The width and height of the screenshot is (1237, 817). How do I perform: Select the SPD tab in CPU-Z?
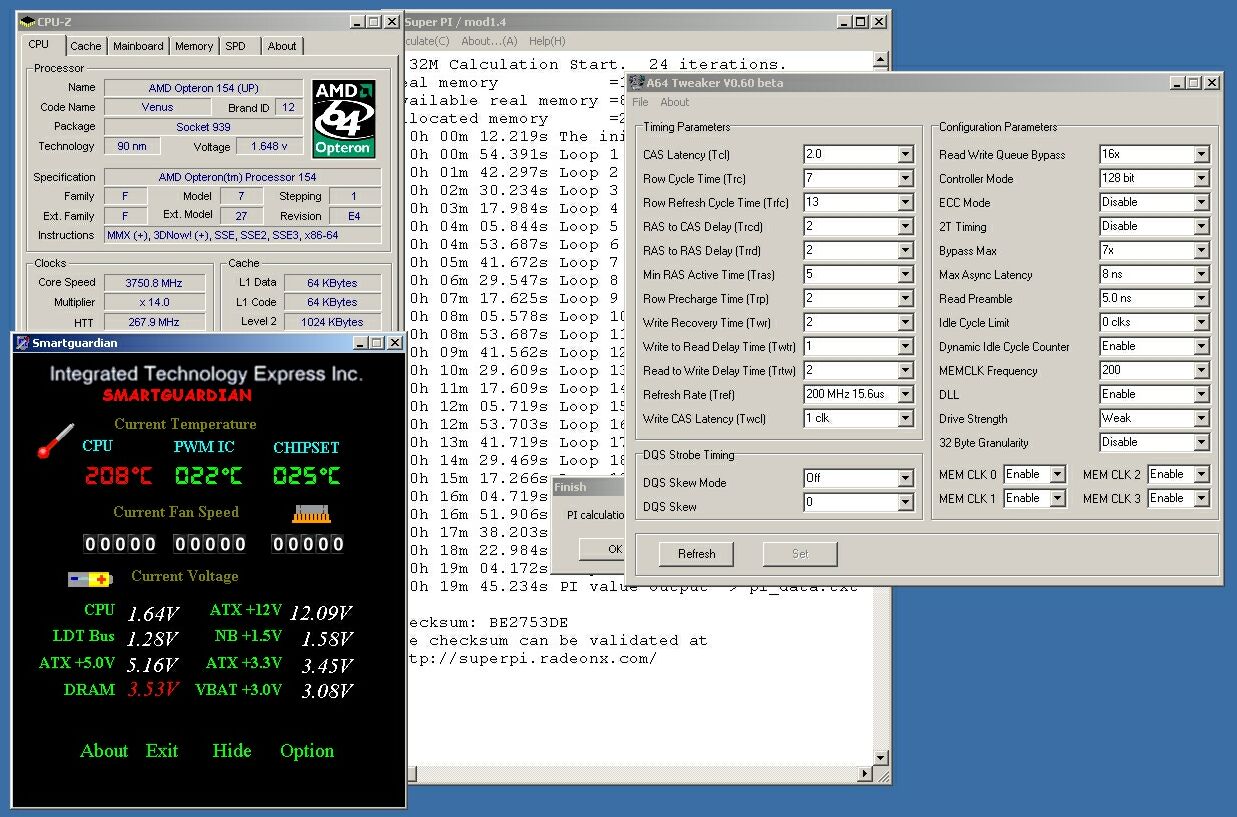click(x=235, y=46)
